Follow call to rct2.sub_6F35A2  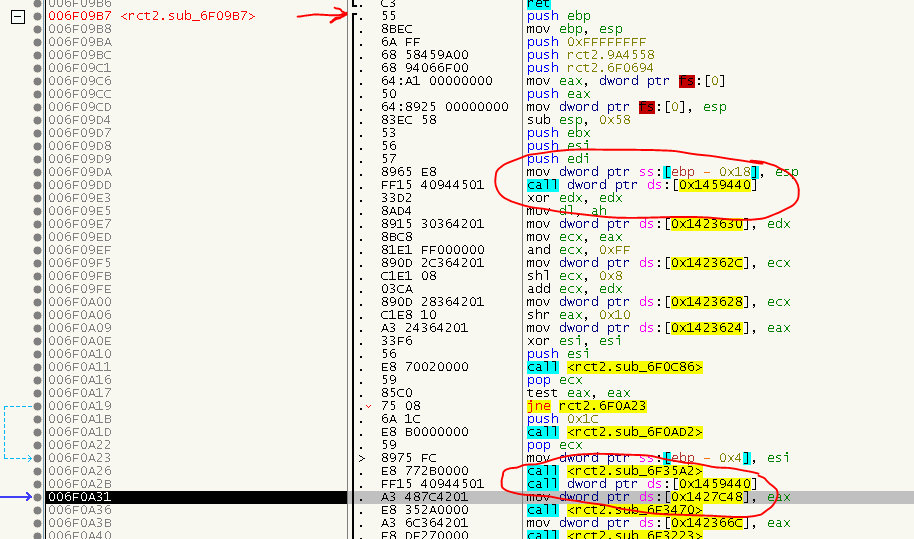click(634, 471)
